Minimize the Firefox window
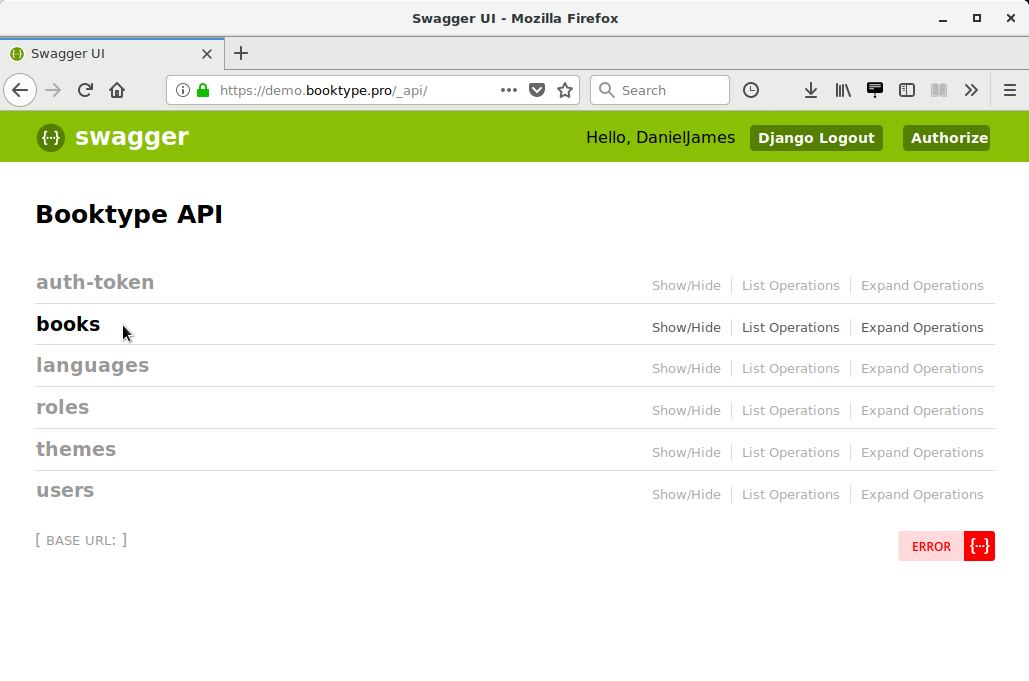 tap(943, 18)
